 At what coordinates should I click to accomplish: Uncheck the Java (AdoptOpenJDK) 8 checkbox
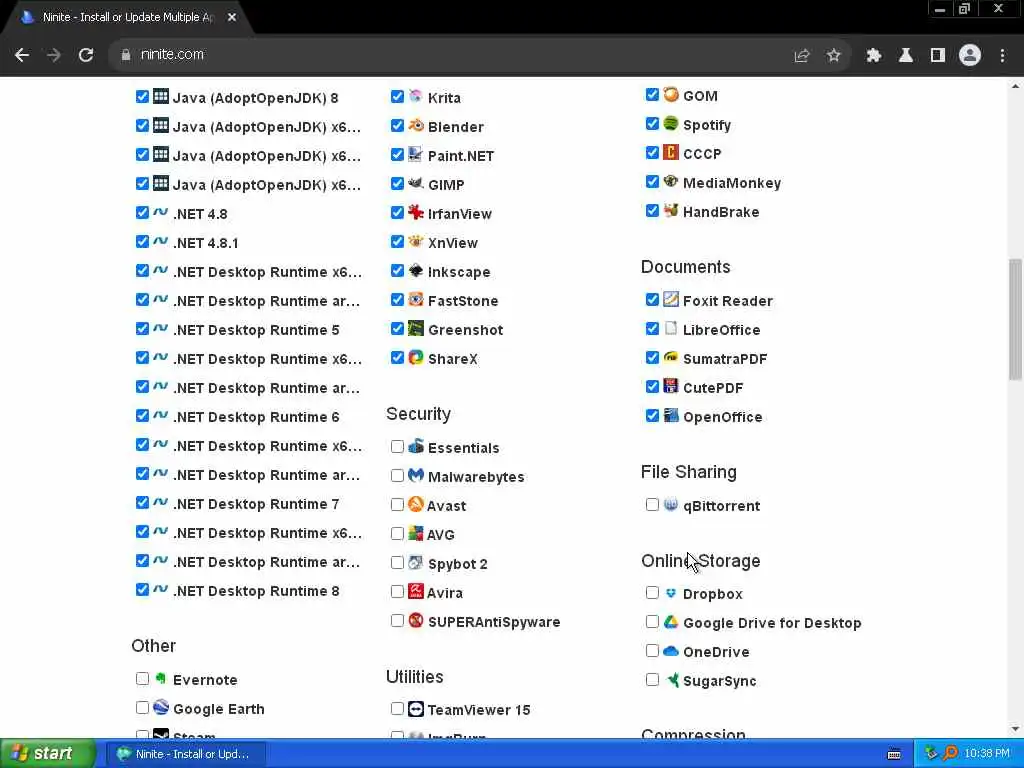(x=142, y=97)
